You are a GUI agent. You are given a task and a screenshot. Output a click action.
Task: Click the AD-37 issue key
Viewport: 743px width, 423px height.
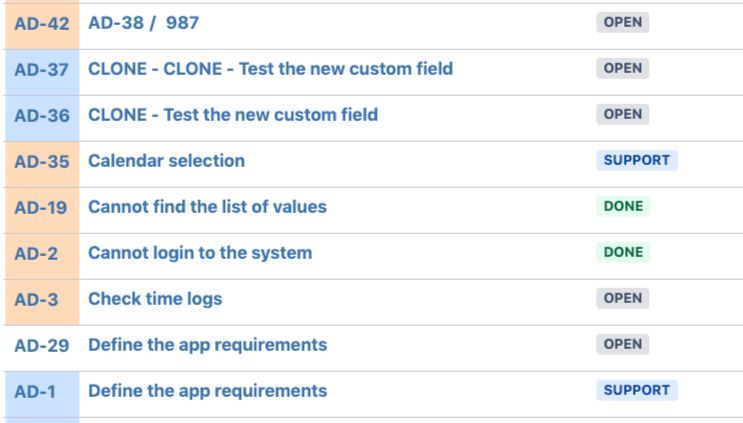pyautogui.click(x=42, y=69)
